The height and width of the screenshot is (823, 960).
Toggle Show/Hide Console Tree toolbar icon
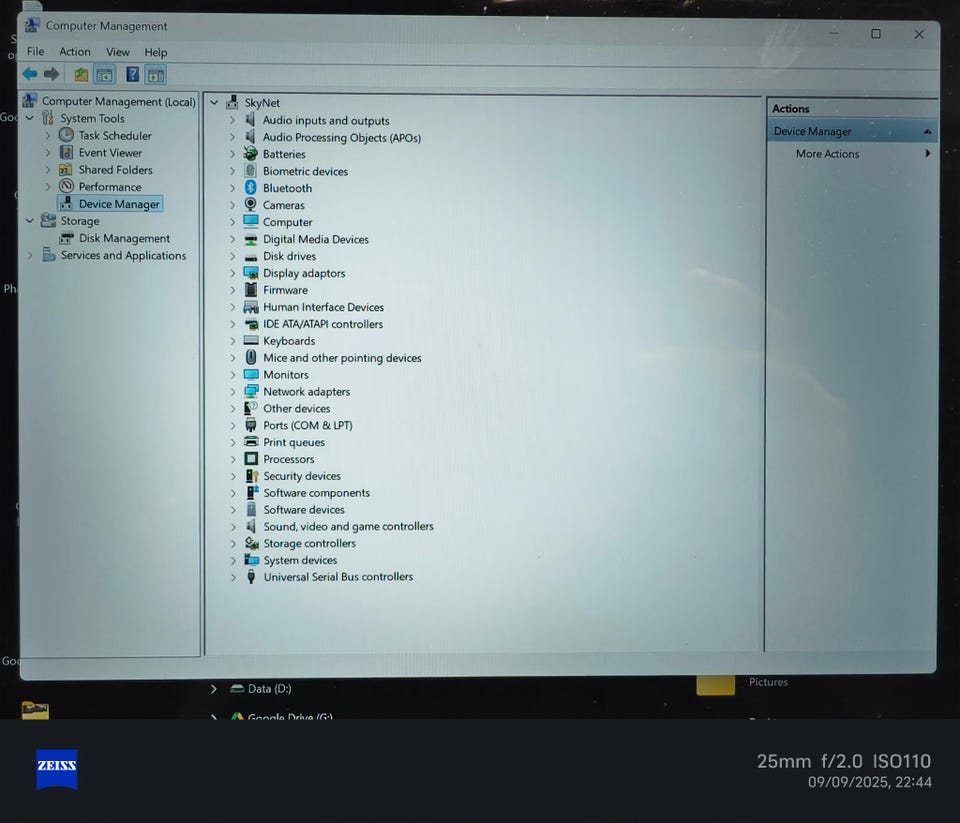(105, 75)
